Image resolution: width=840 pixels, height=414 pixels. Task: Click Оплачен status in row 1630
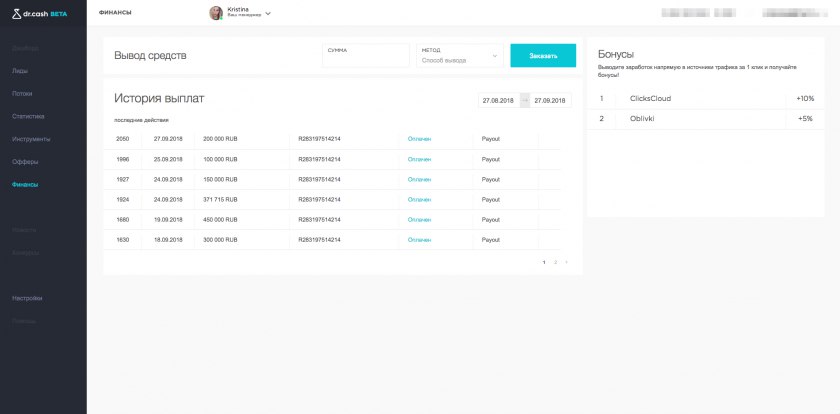(419, 240)
